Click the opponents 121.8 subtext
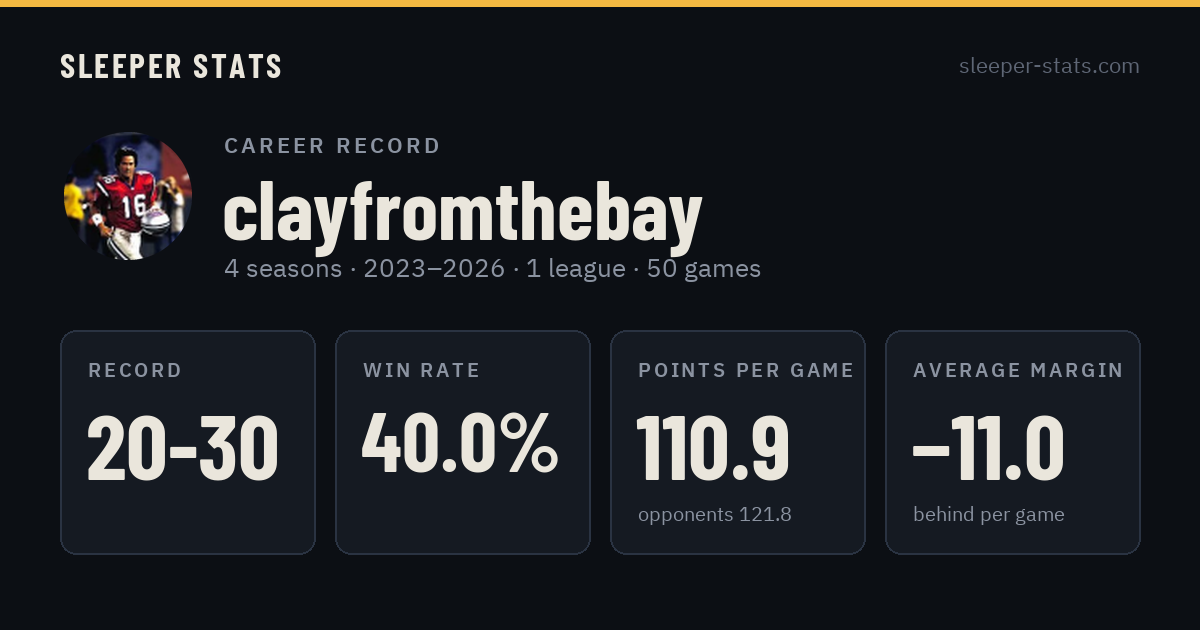Image resolution: width=1200 pixels, height=630 pixels. pos(715,515)
